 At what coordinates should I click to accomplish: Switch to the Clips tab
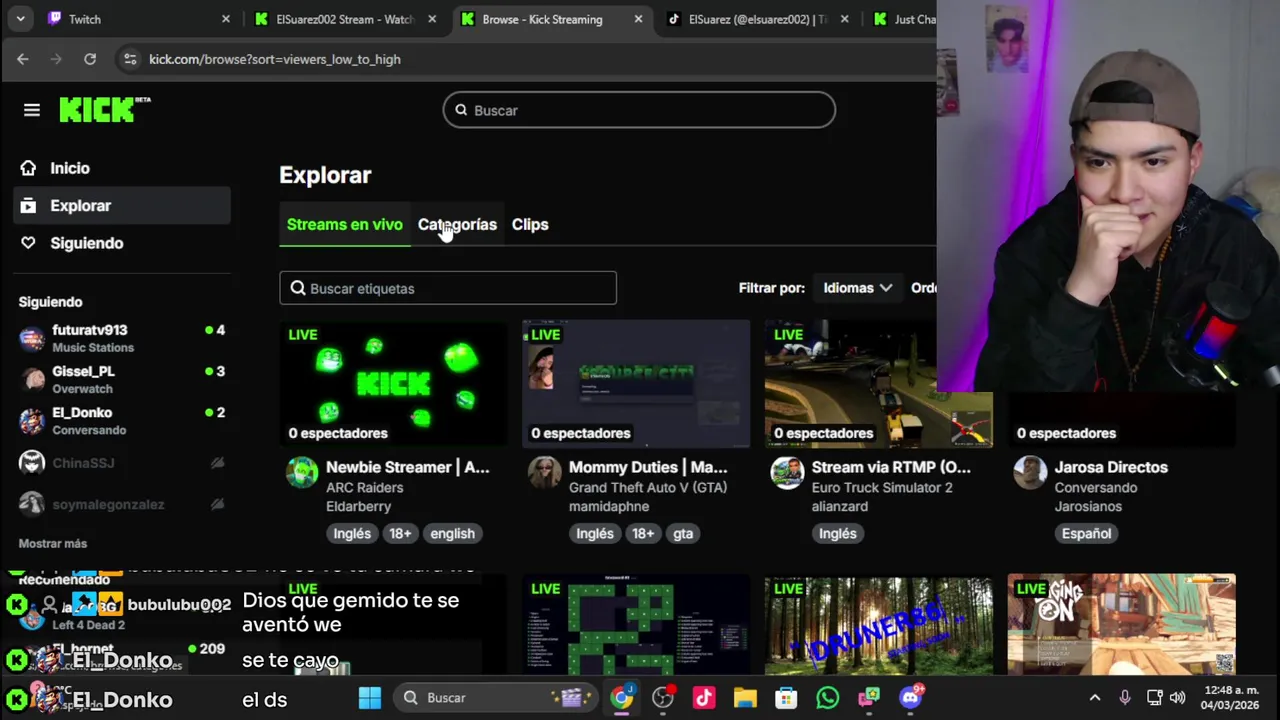click(530, 224)
